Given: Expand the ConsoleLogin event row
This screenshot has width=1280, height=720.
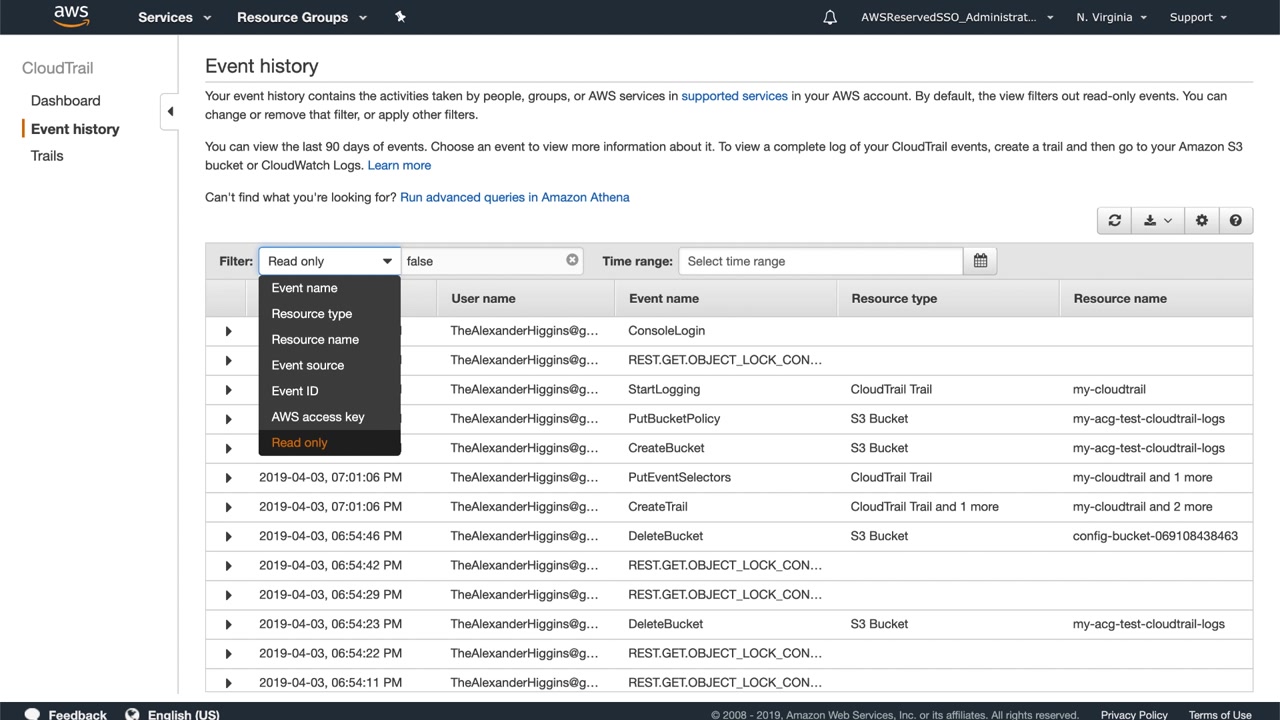Looking at the screenshot, I should (228, 331).
